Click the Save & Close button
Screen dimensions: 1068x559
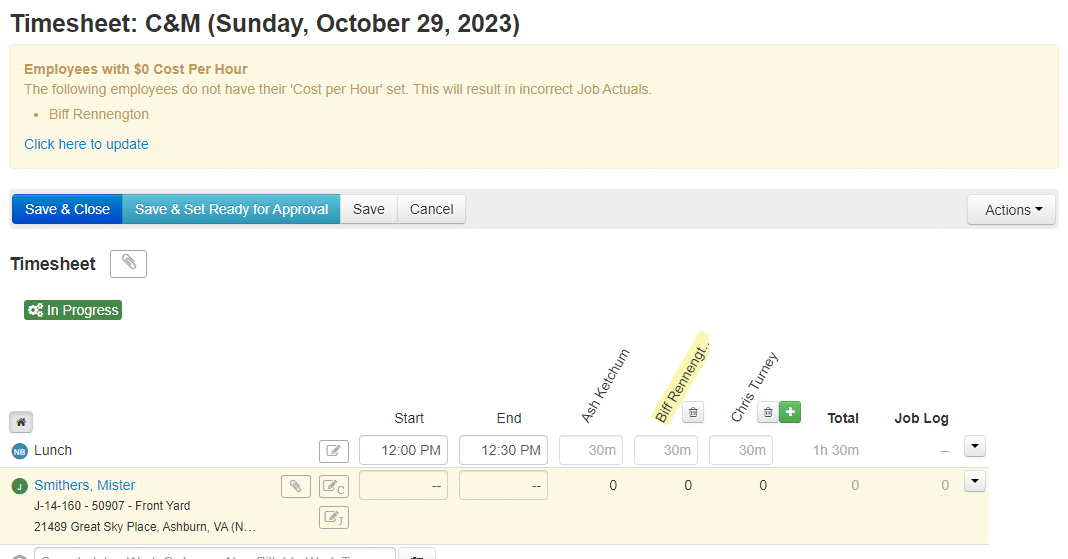coord(67,209)
